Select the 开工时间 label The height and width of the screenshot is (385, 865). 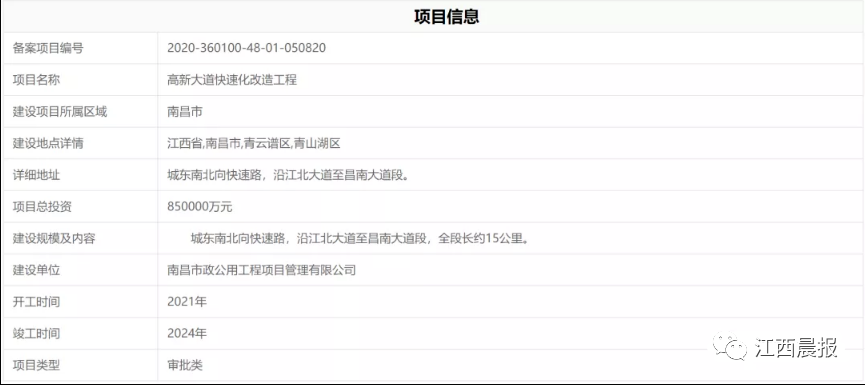pos(36,302)
